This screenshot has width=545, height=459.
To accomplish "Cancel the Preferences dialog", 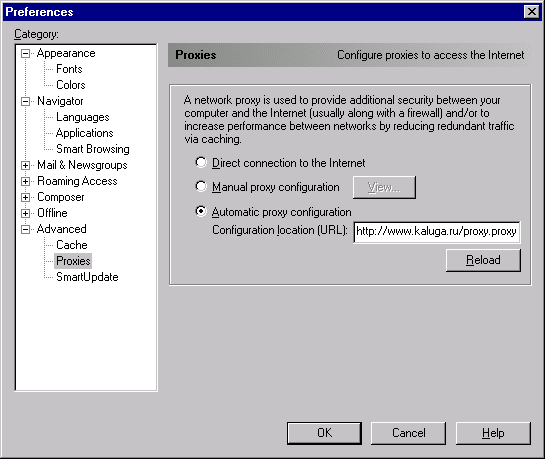I will 408,433.
